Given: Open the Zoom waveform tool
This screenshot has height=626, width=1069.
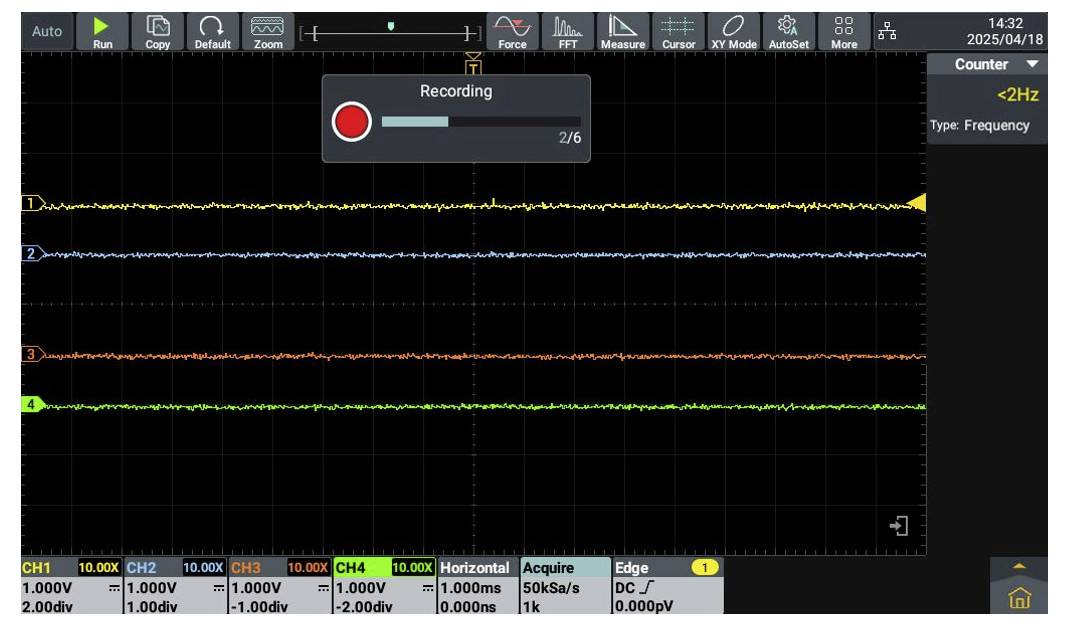Looking at the screenshot, I should [x=267, y=31].
